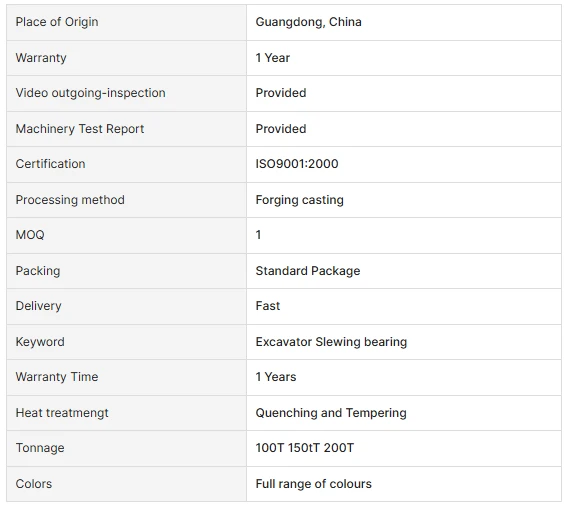Screen dimensions: 567x505
Task: Select the 'Fast' delivery value
Action: click(x=268, y=306)
